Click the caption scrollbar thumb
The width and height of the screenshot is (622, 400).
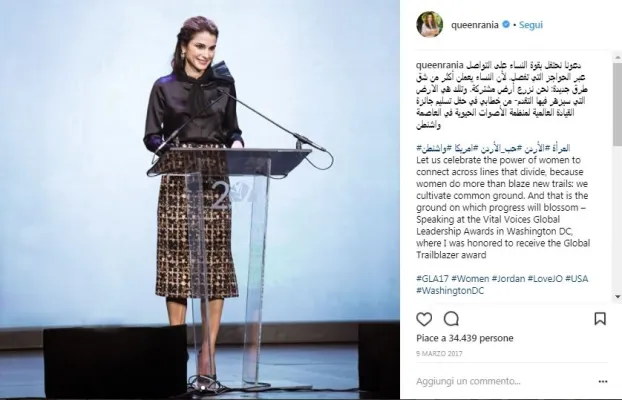click(617, 104)
